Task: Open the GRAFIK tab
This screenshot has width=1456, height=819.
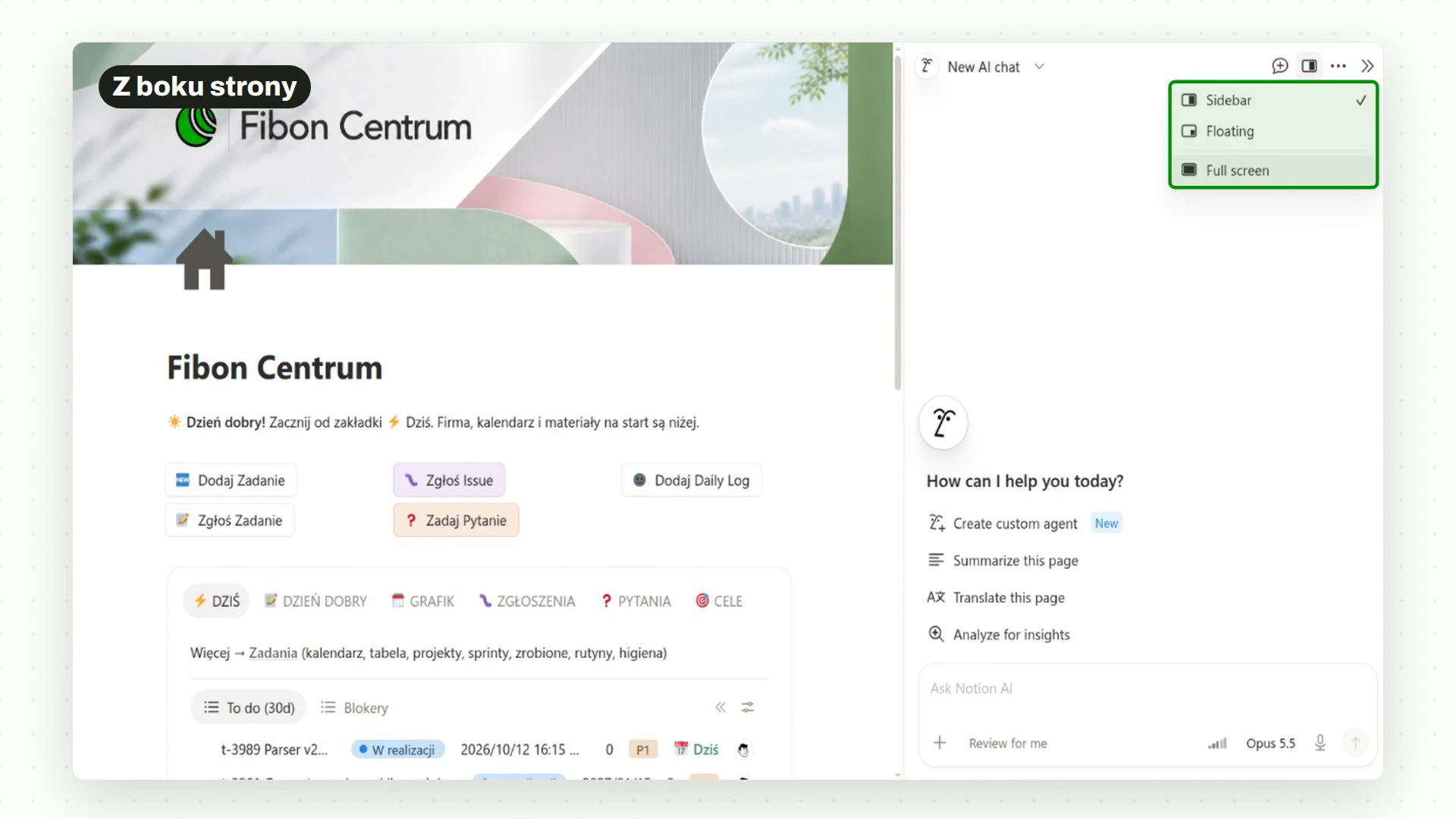Action: 423,601
